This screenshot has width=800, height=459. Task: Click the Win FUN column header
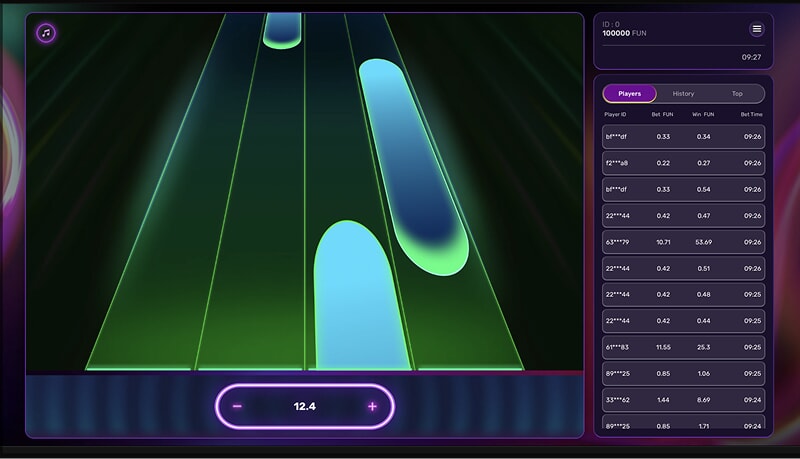click(703, 114)
